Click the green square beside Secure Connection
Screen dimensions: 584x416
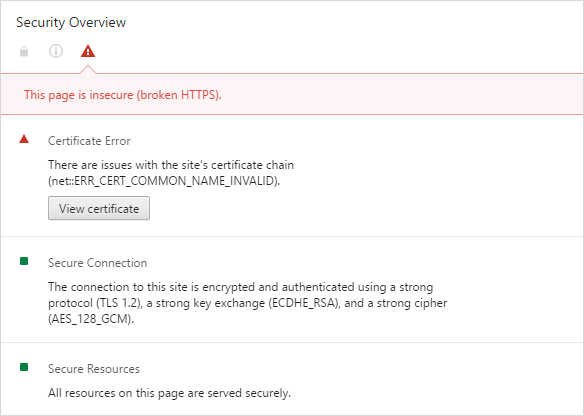pos(24,261)
